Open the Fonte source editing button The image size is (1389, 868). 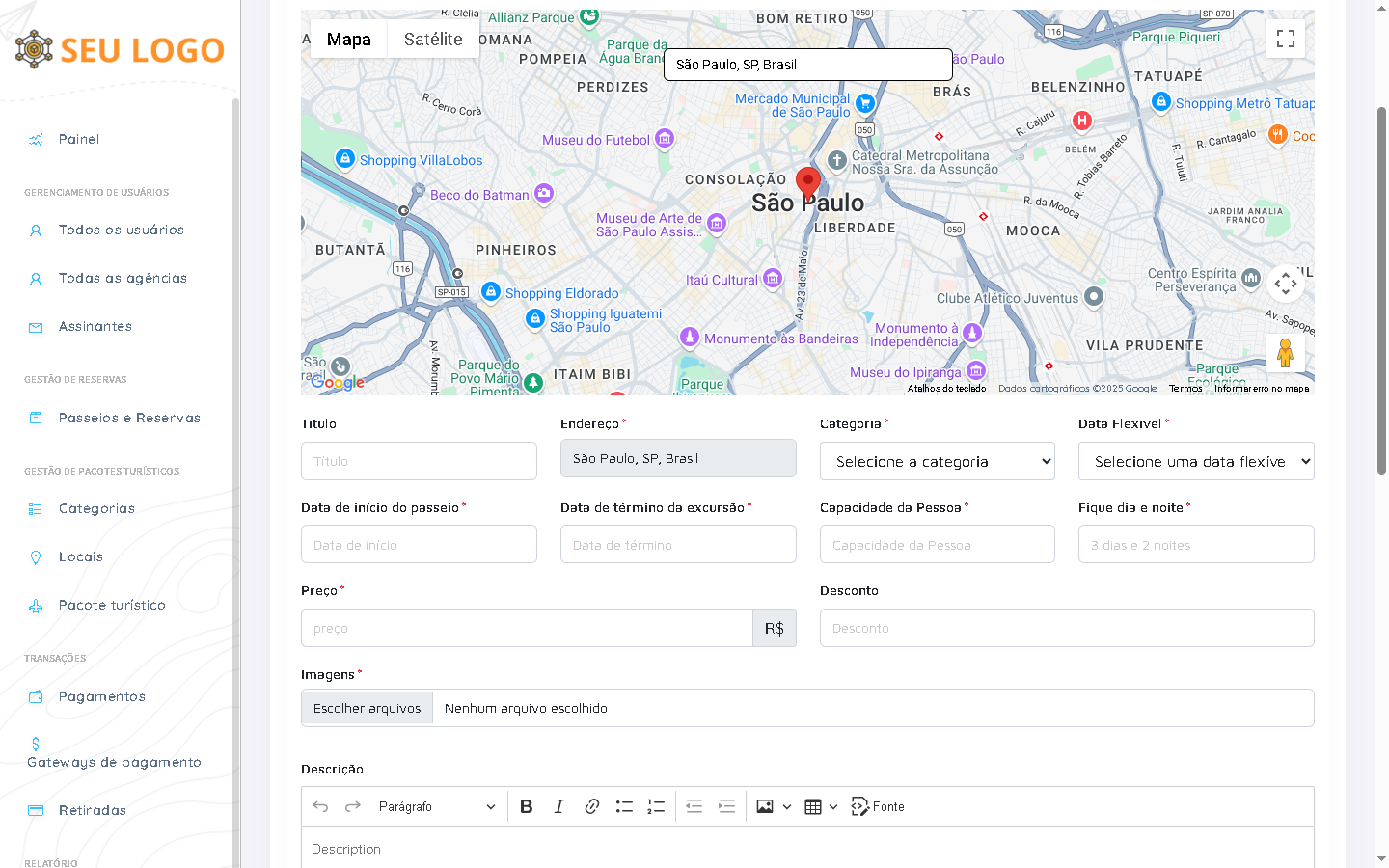click(x=878, y=806)
